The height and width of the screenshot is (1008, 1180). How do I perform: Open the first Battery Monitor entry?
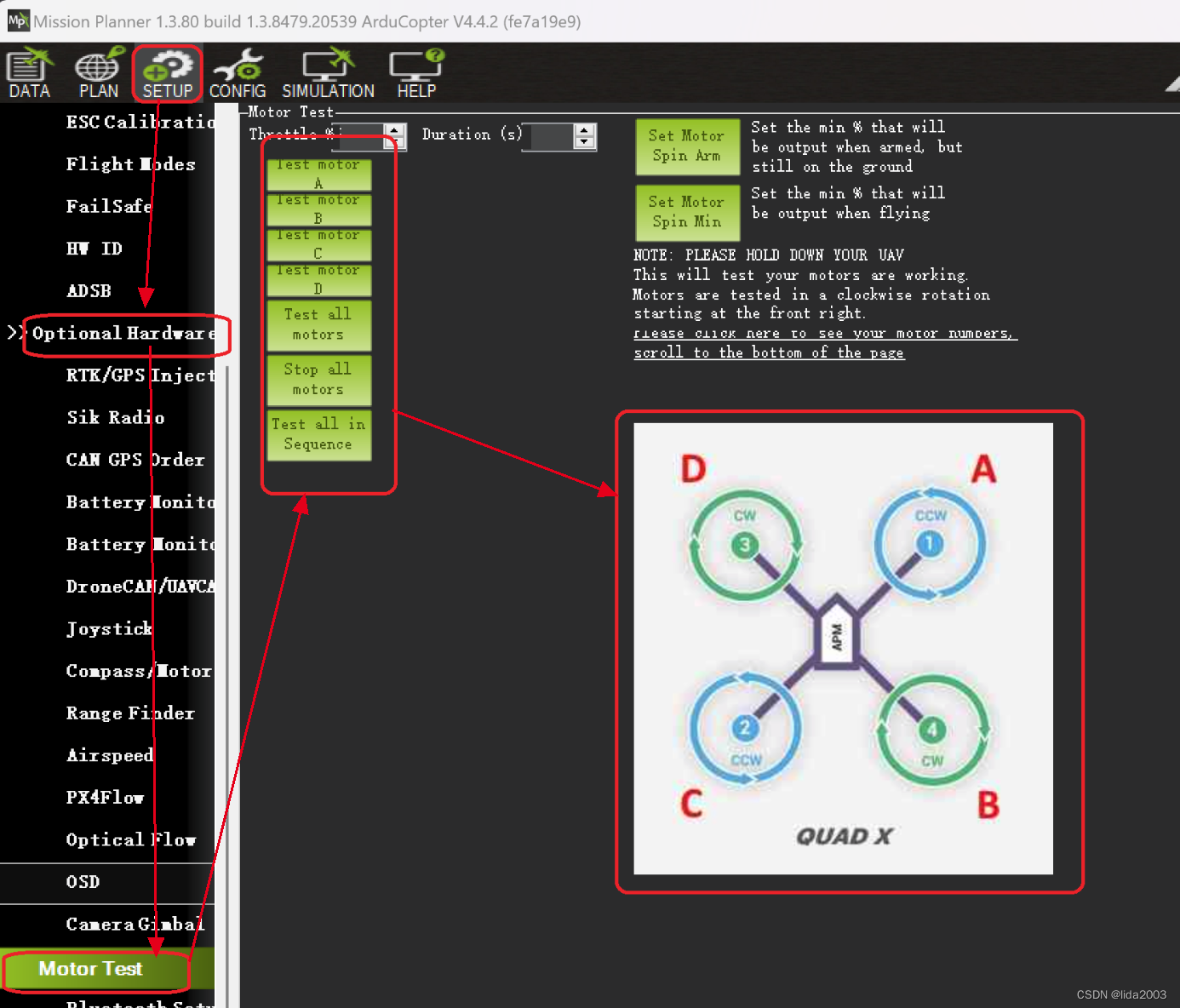point(140,502)
